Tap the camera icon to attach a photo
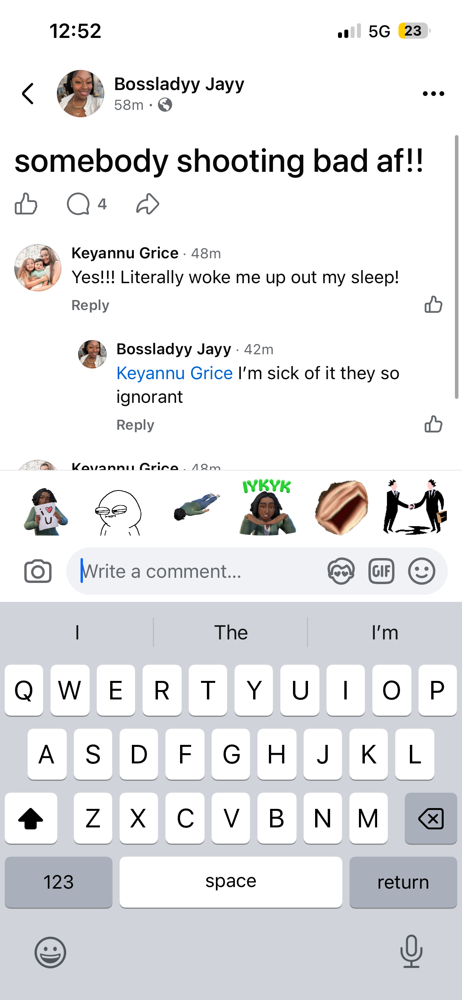This screenshot has height=1000, width=462. [x=38, y=571]
